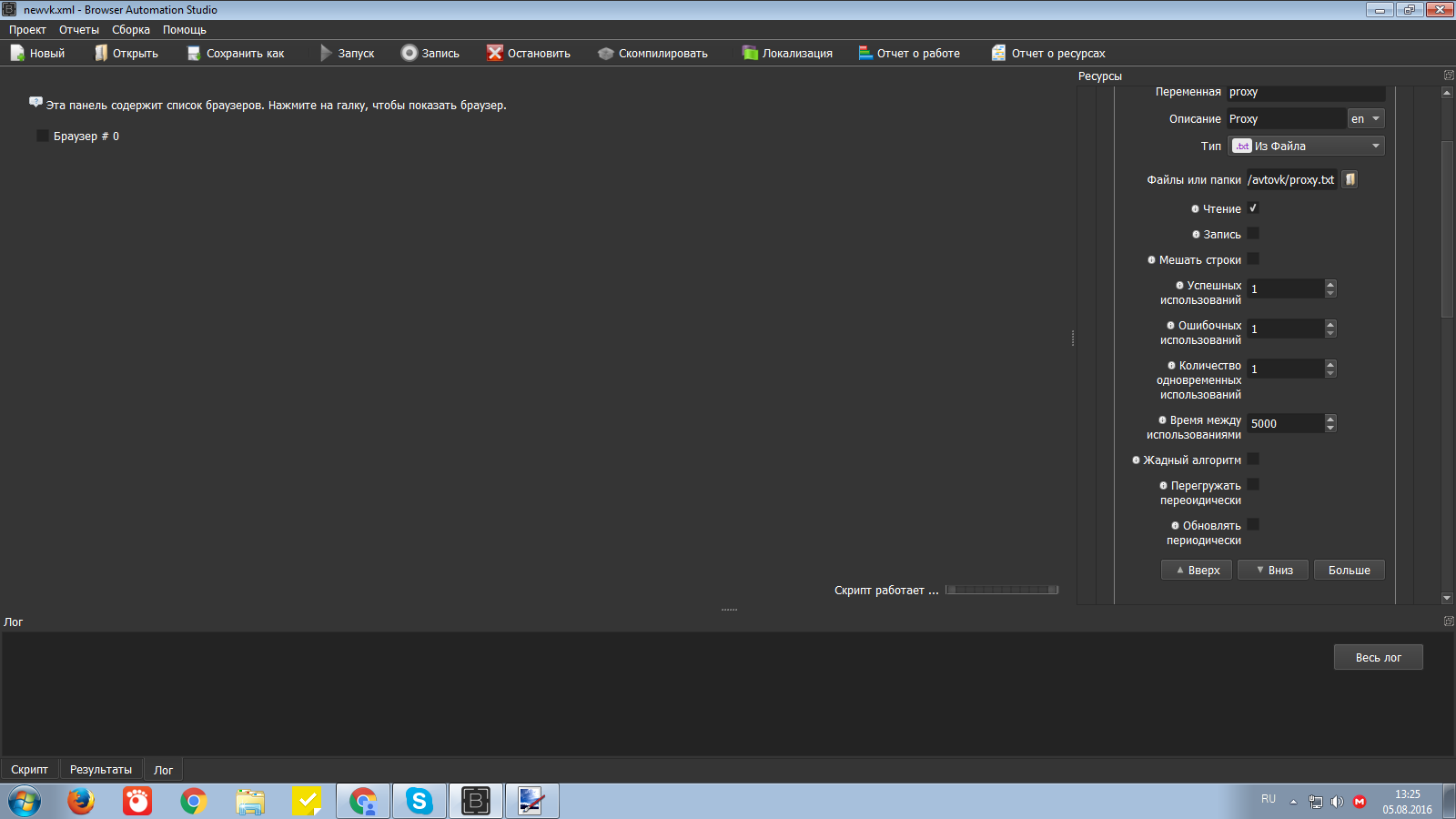Open Skype from the taskbar
This screenshot has width=1456, height=819.
click(x=419, y=801)
